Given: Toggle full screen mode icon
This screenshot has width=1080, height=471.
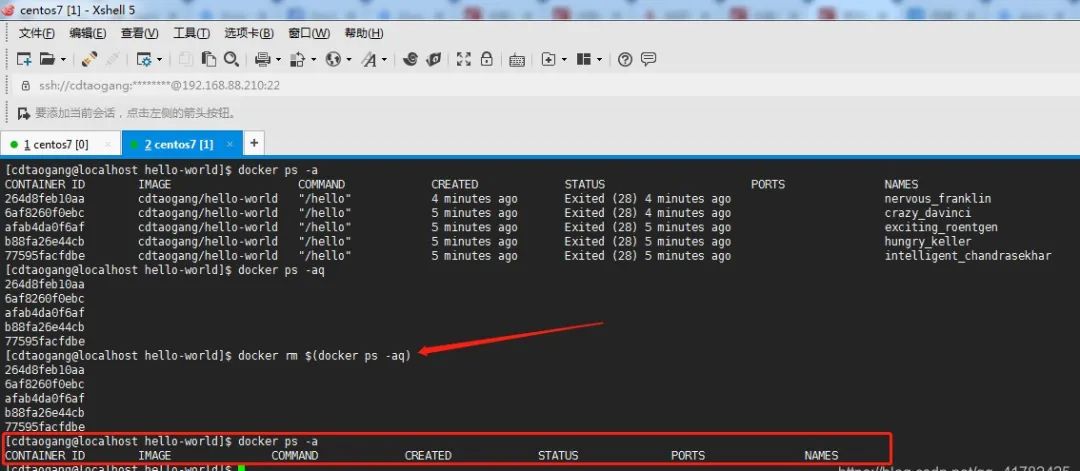Looking at the screenshot, I should tap(464, 59).
